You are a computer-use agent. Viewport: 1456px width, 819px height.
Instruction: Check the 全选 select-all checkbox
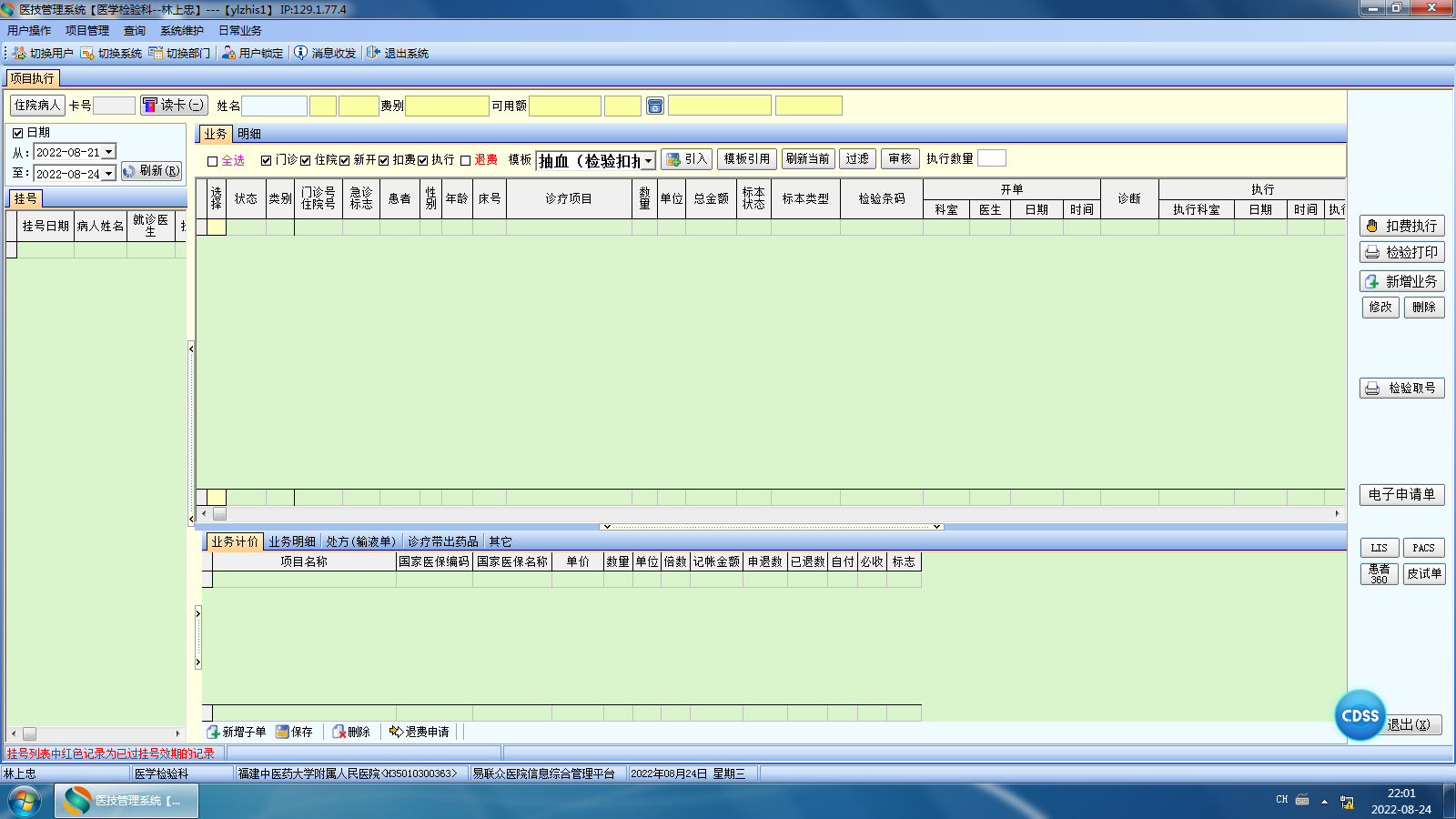coord(213,161)
